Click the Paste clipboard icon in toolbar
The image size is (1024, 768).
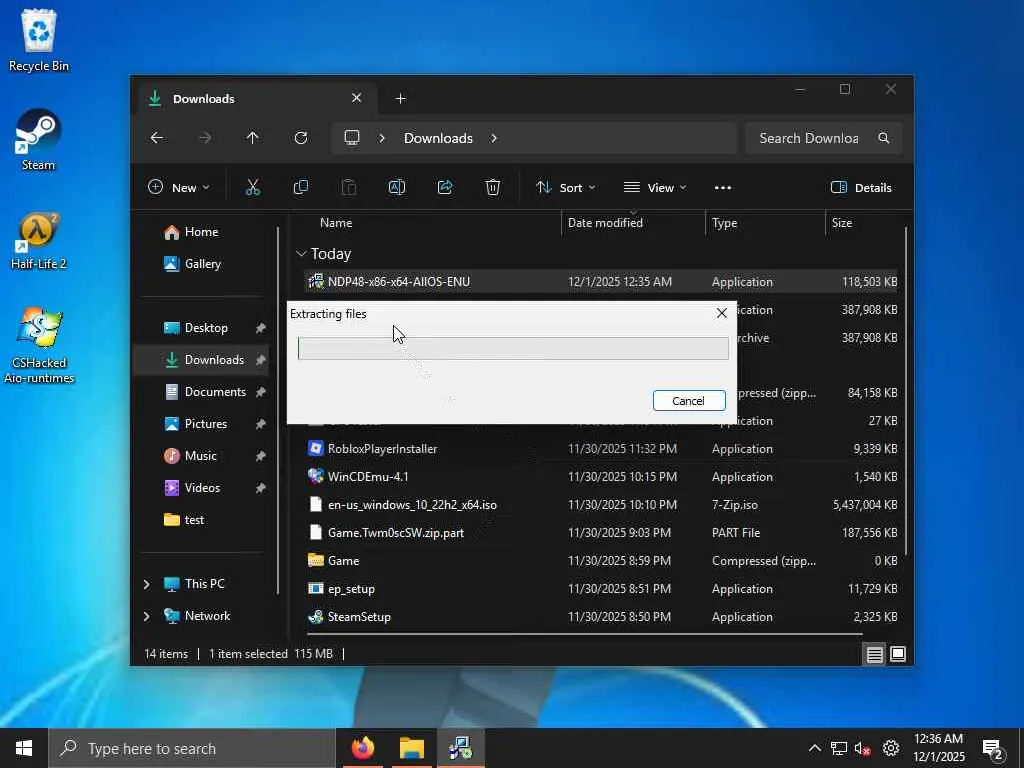pos(349,187)
